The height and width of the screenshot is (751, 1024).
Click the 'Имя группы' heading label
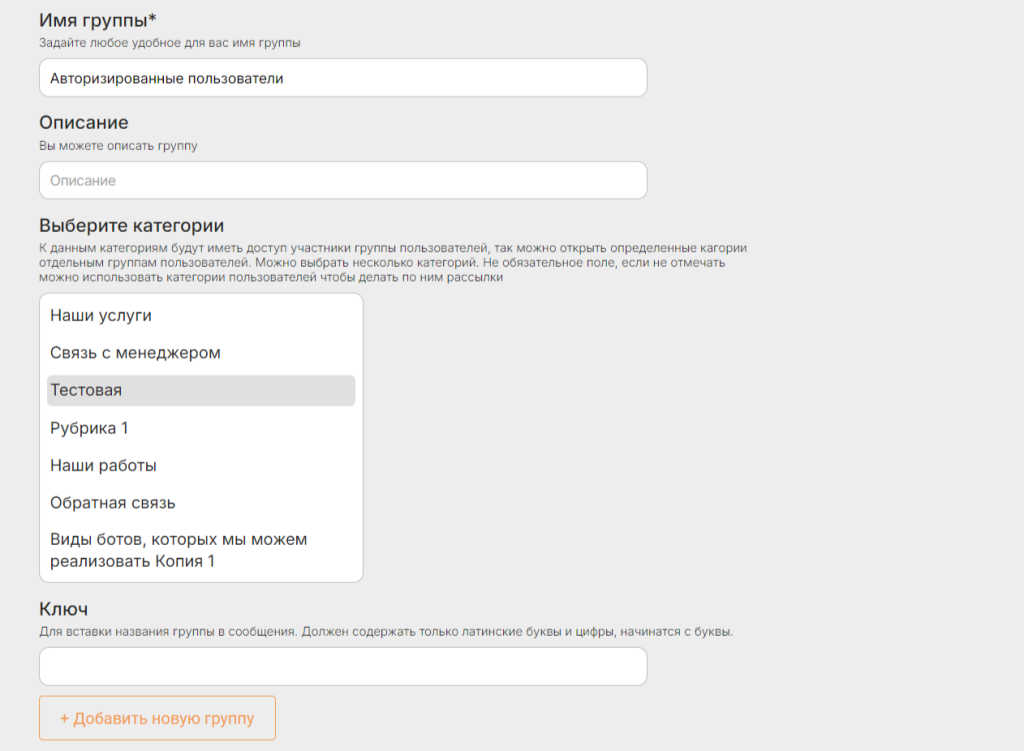pos(93,20)
